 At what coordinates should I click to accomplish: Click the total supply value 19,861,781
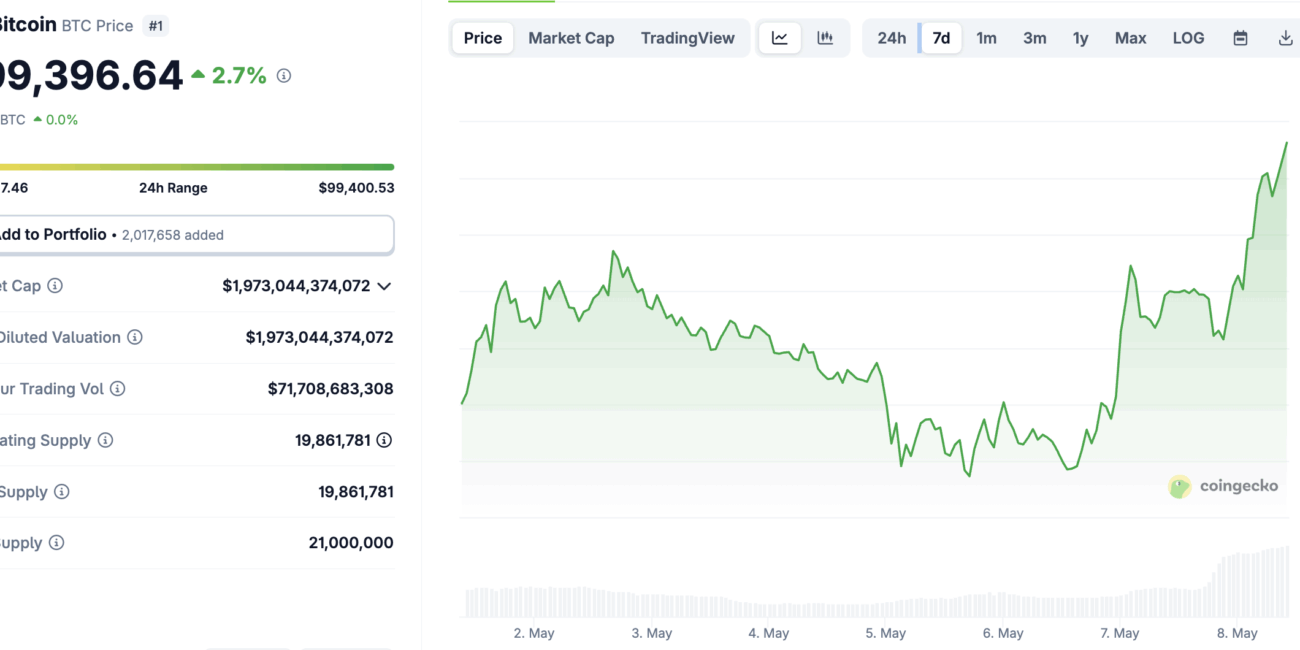pyautogui.click(x=356, y=492)
